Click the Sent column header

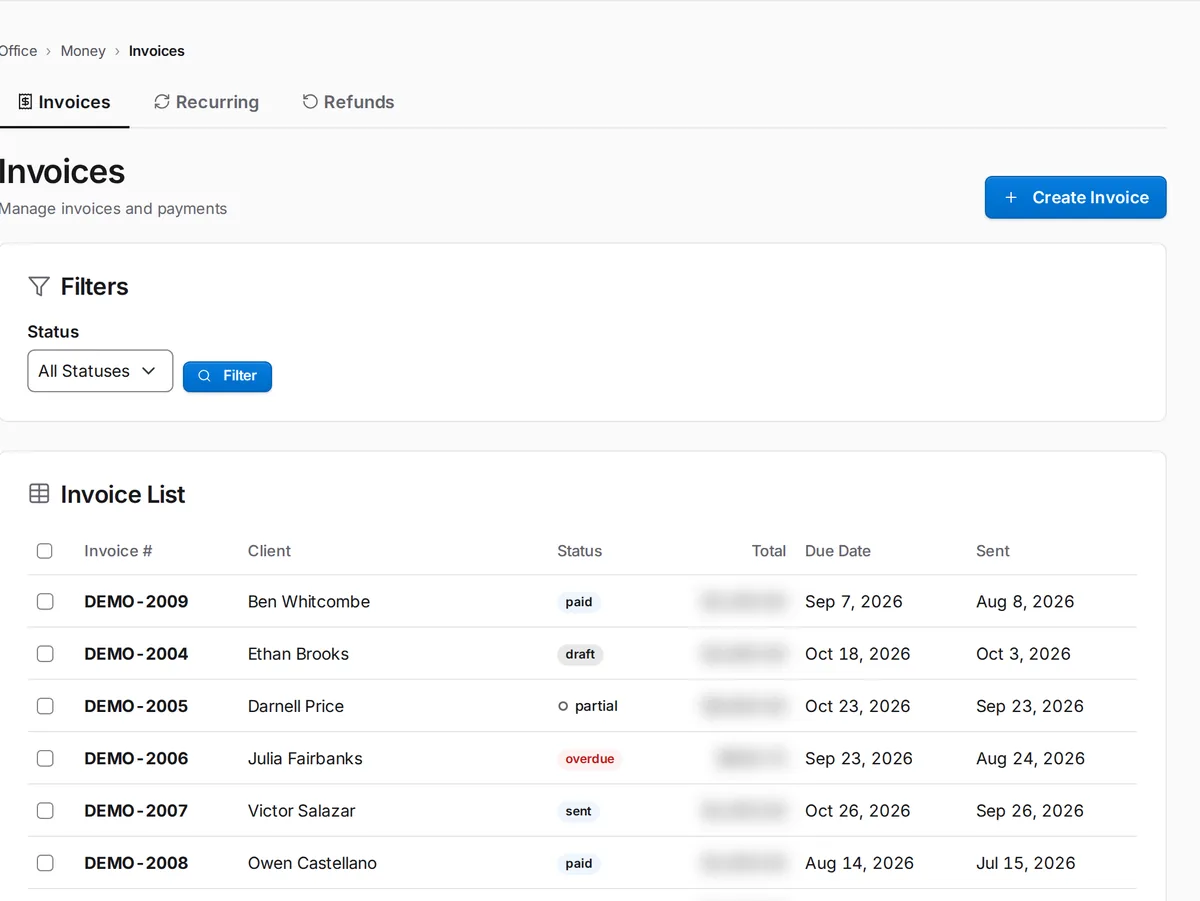(993, 551)
